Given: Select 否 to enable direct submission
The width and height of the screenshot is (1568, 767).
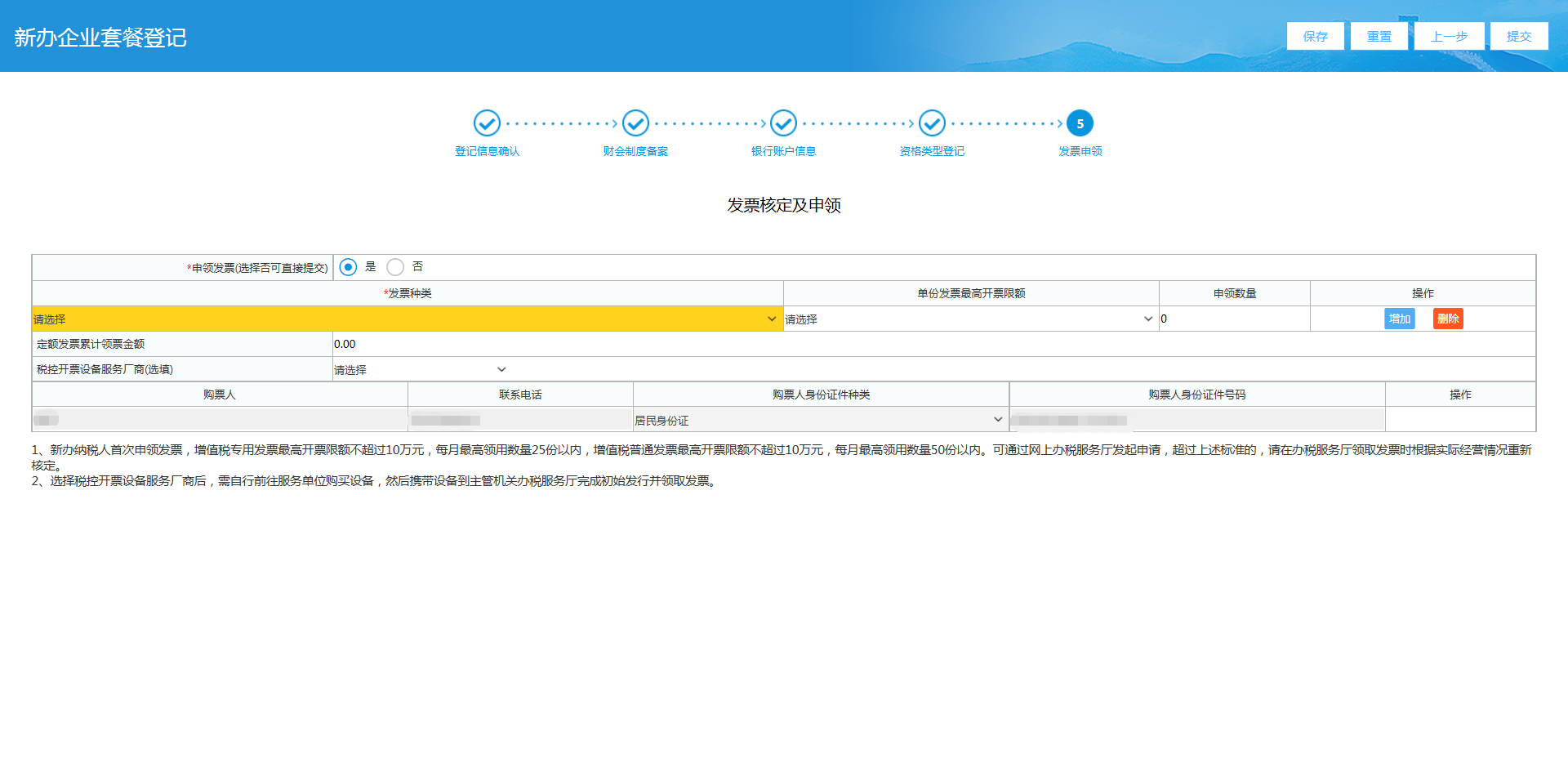Looking at the screenshot, I should tap(395, 266).
